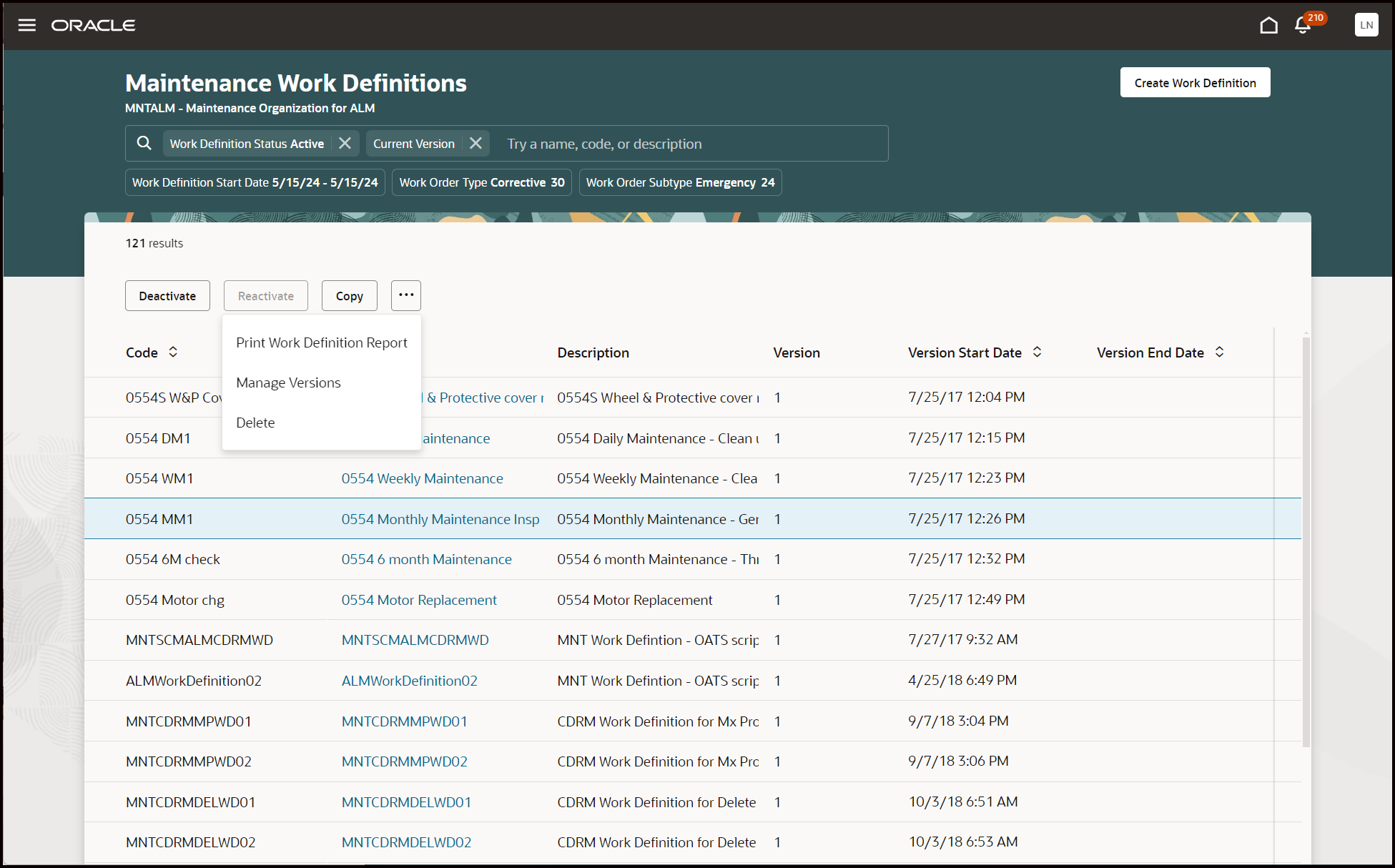The width and height of the screenshot is (1395, 868).
Task: Click the search magnifier icon
Action: [144, 144]
